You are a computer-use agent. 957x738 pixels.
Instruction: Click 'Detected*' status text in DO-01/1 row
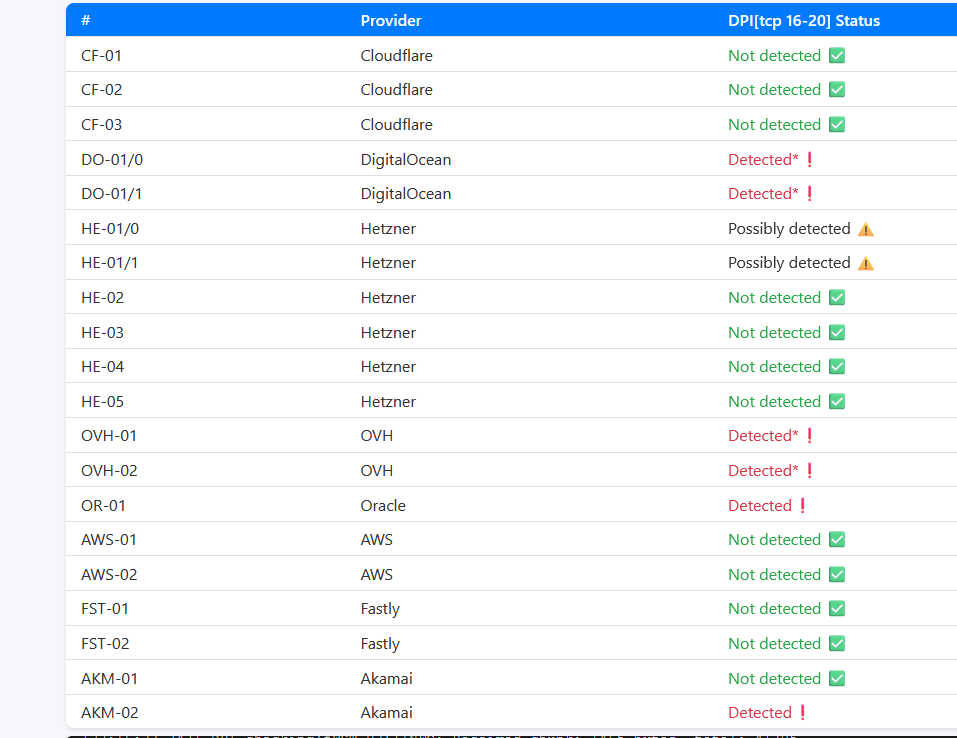click(x=763, y=194)
